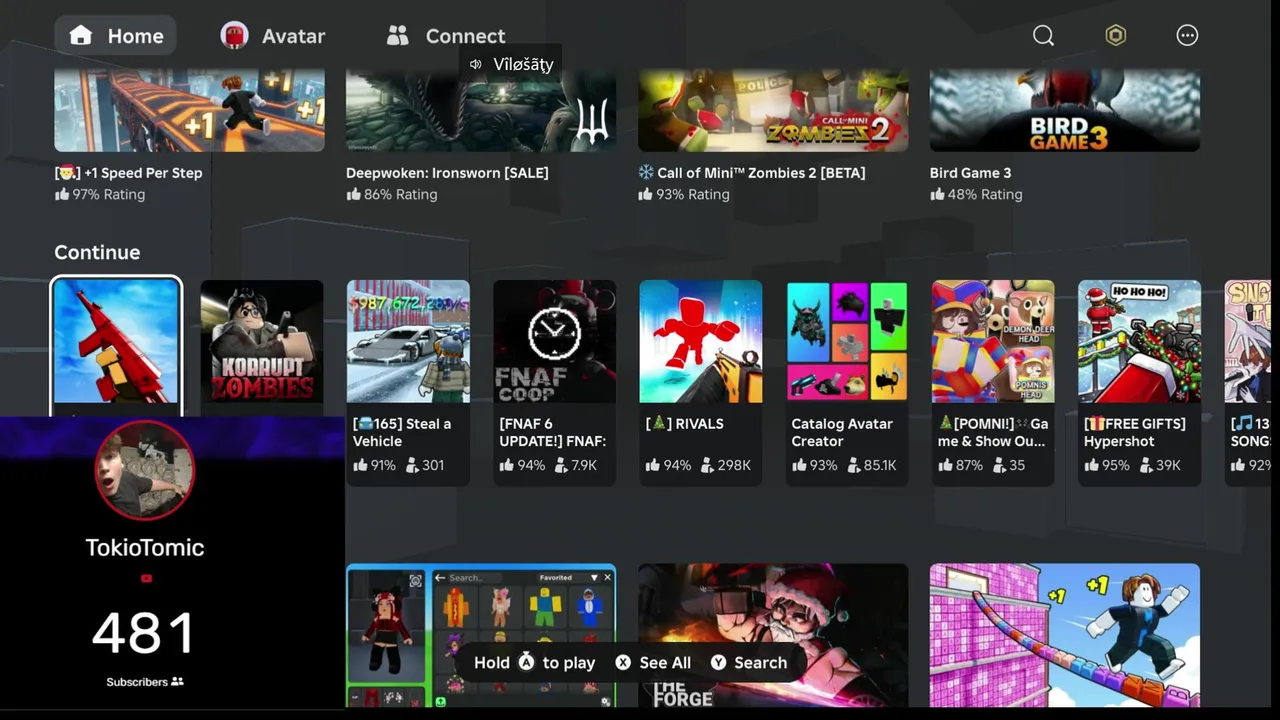Select the red gun game tile in Continue

coord(116,342)
